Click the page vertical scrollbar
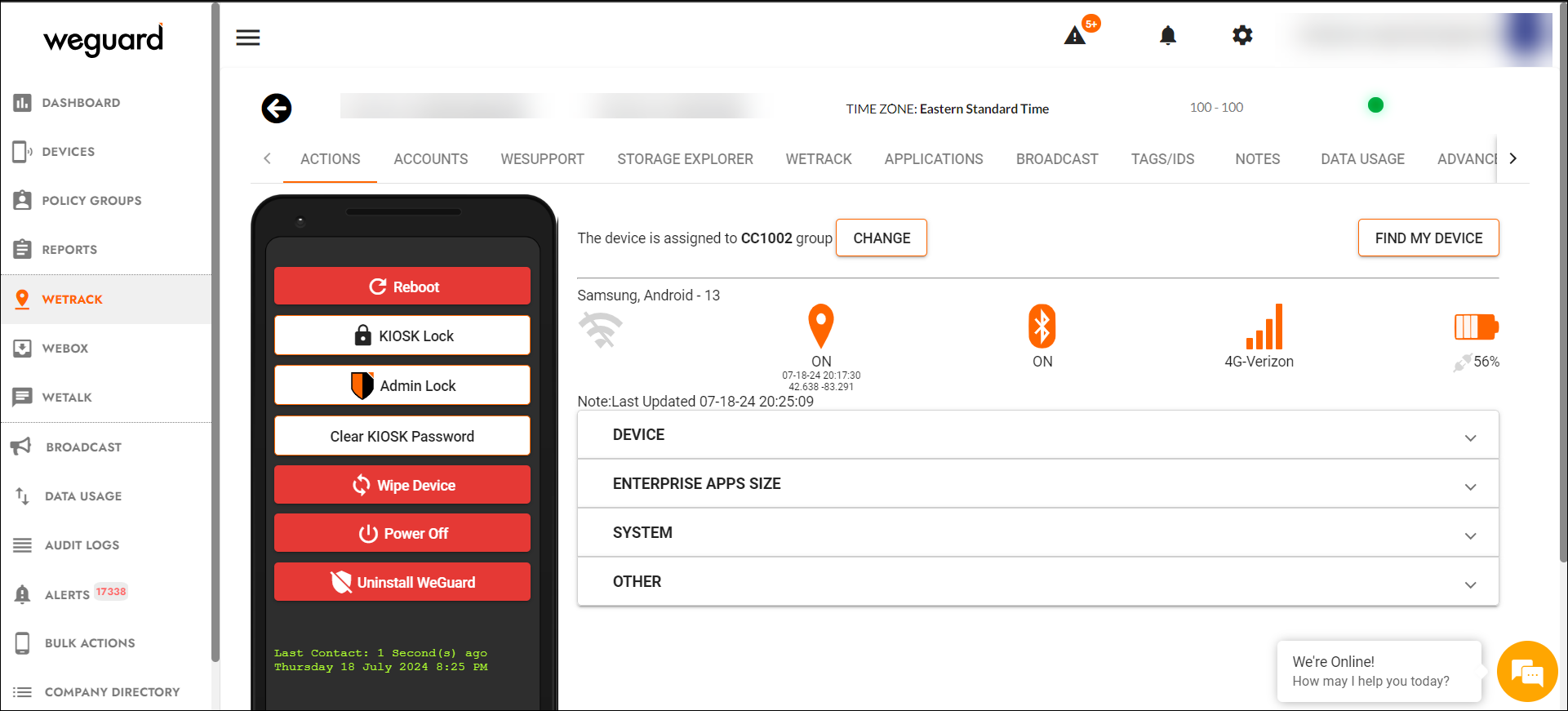This screenshot has width=1568, height=711. coord(1563,282)
